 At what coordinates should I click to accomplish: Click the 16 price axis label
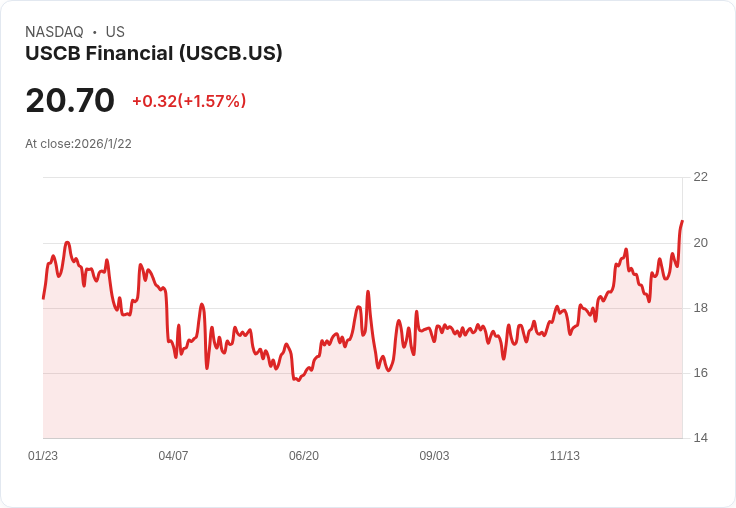coord(700,373)
